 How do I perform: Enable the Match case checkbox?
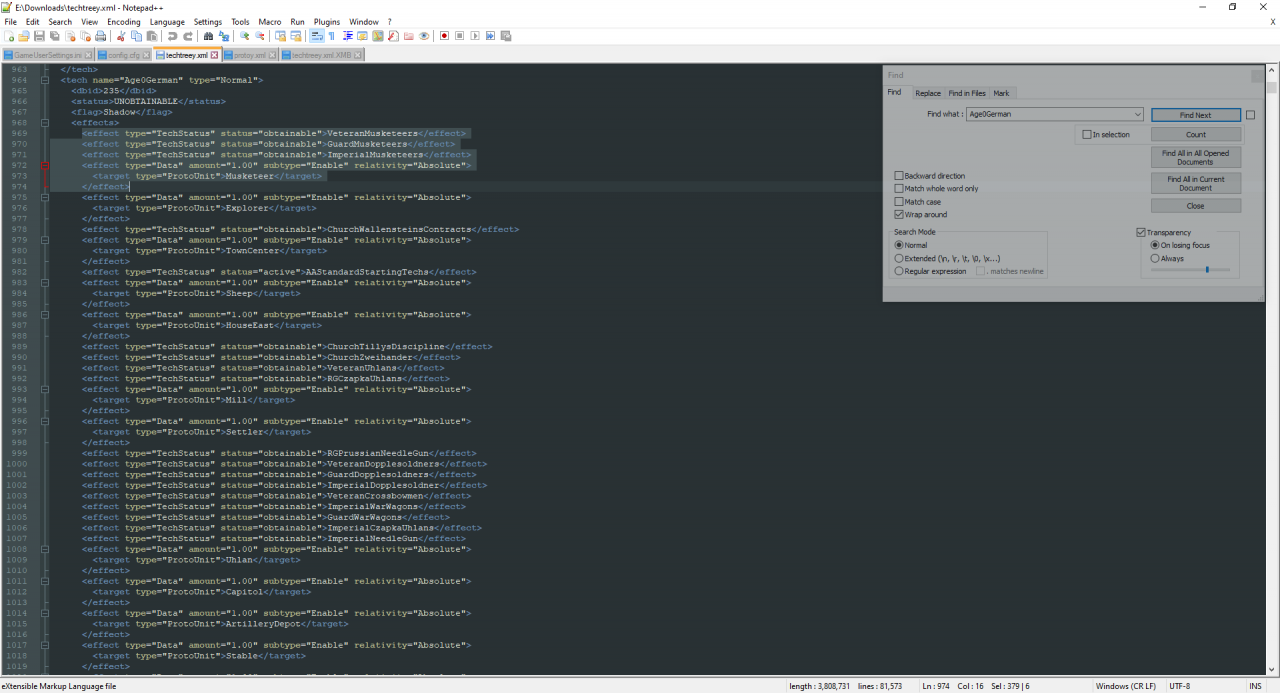click(899, 202)
